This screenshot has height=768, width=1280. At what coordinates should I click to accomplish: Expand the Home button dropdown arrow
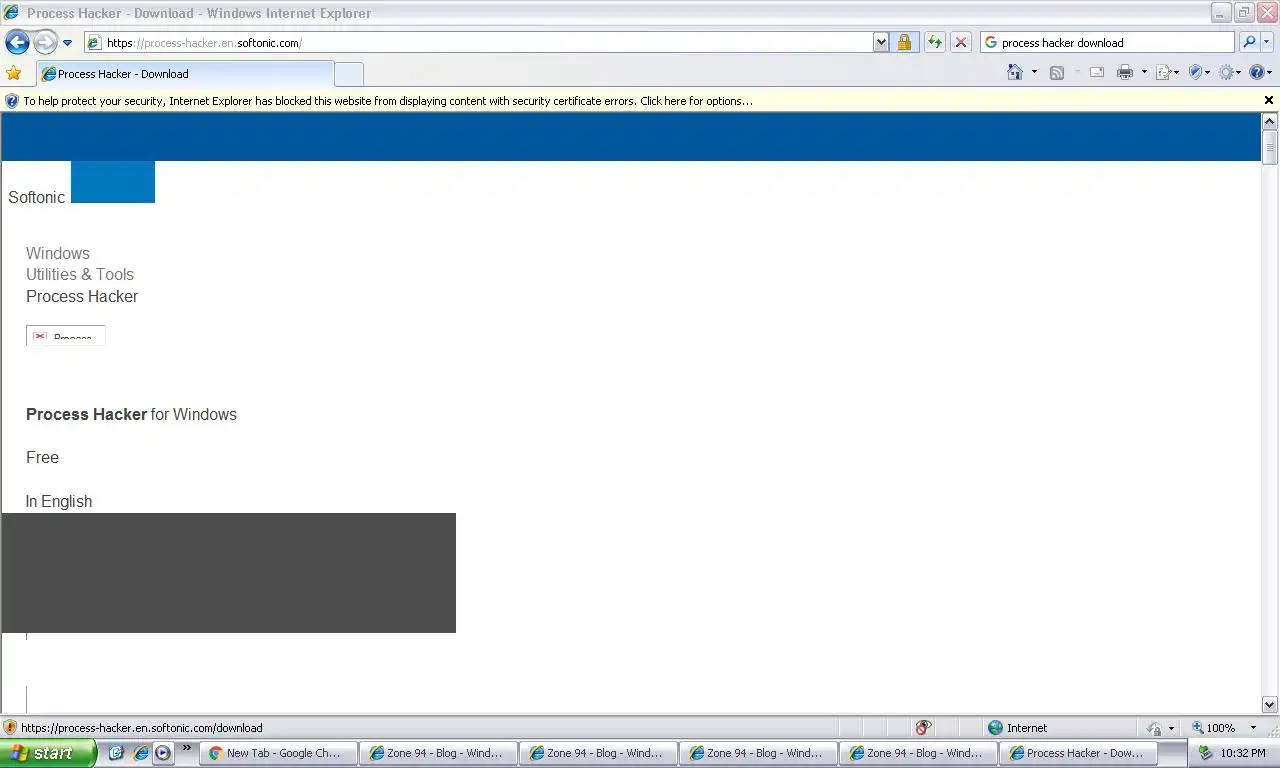[1034, 72]
